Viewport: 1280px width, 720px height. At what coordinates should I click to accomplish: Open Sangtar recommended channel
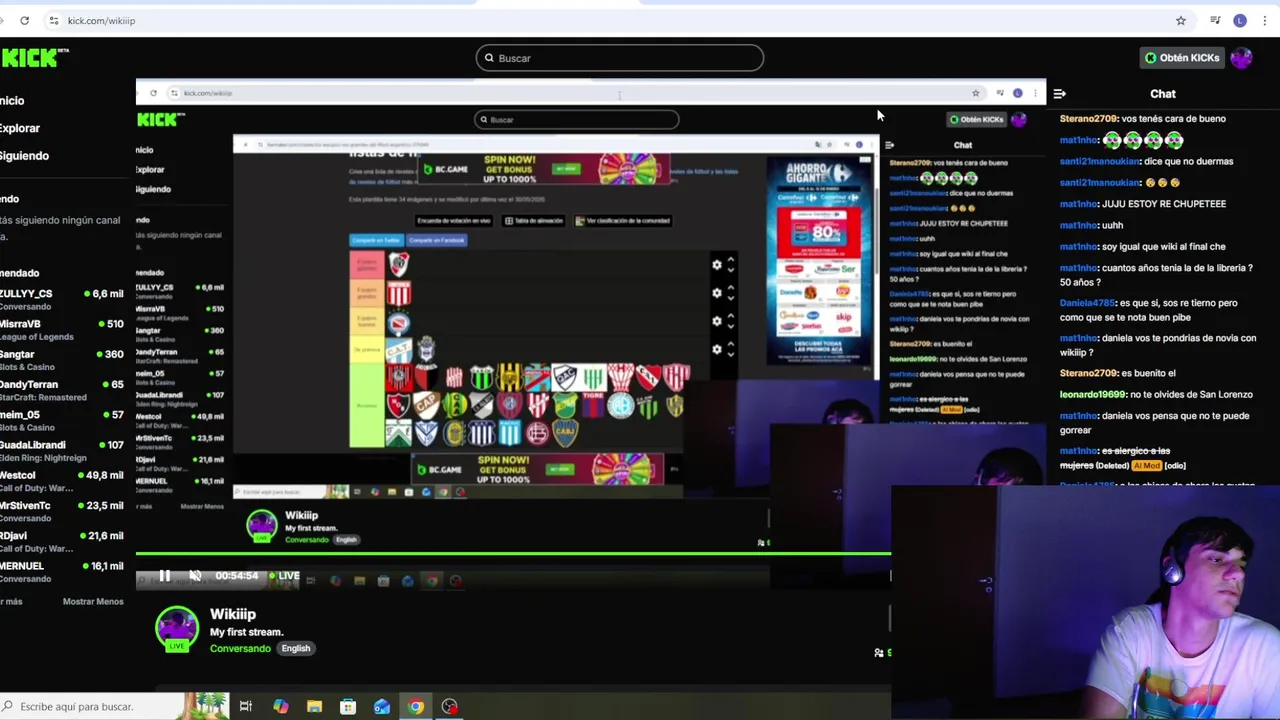(x=62, y=360)
